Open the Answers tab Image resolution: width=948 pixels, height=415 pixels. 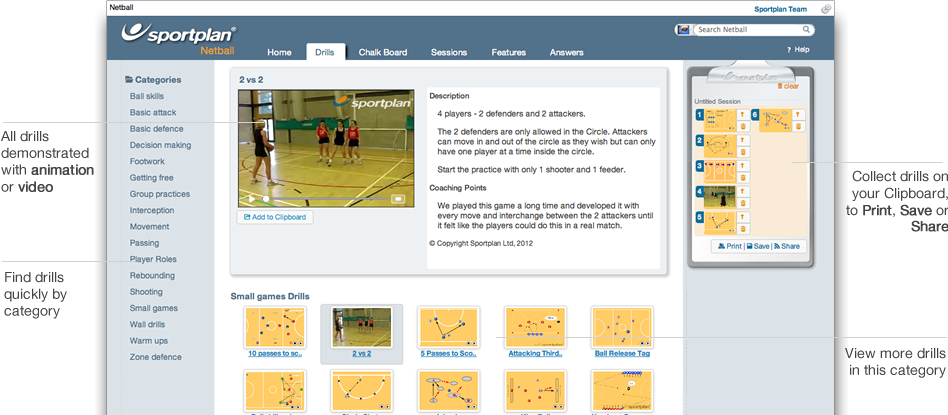567,52
